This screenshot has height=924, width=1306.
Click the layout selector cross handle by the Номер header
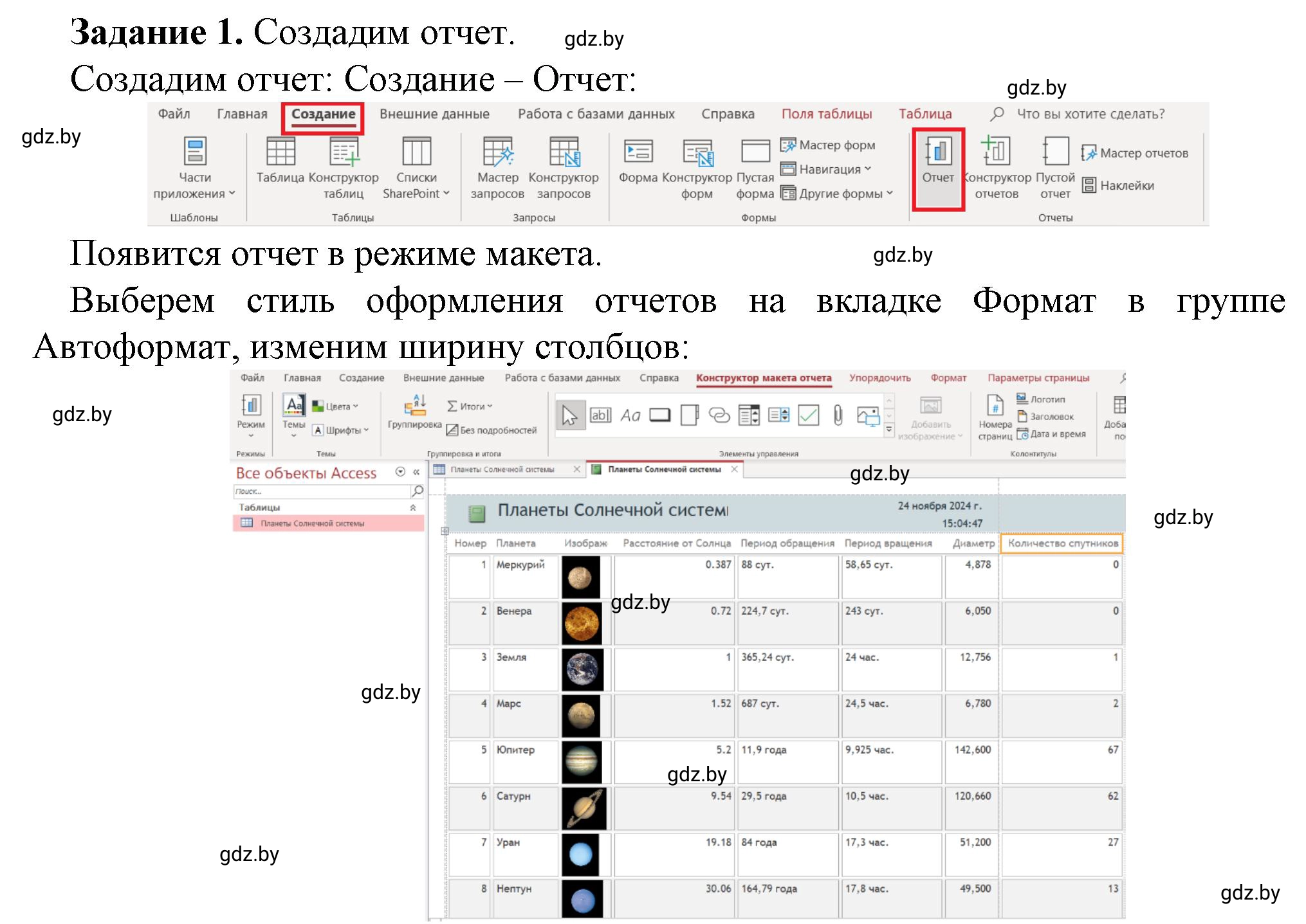point(445,531)
